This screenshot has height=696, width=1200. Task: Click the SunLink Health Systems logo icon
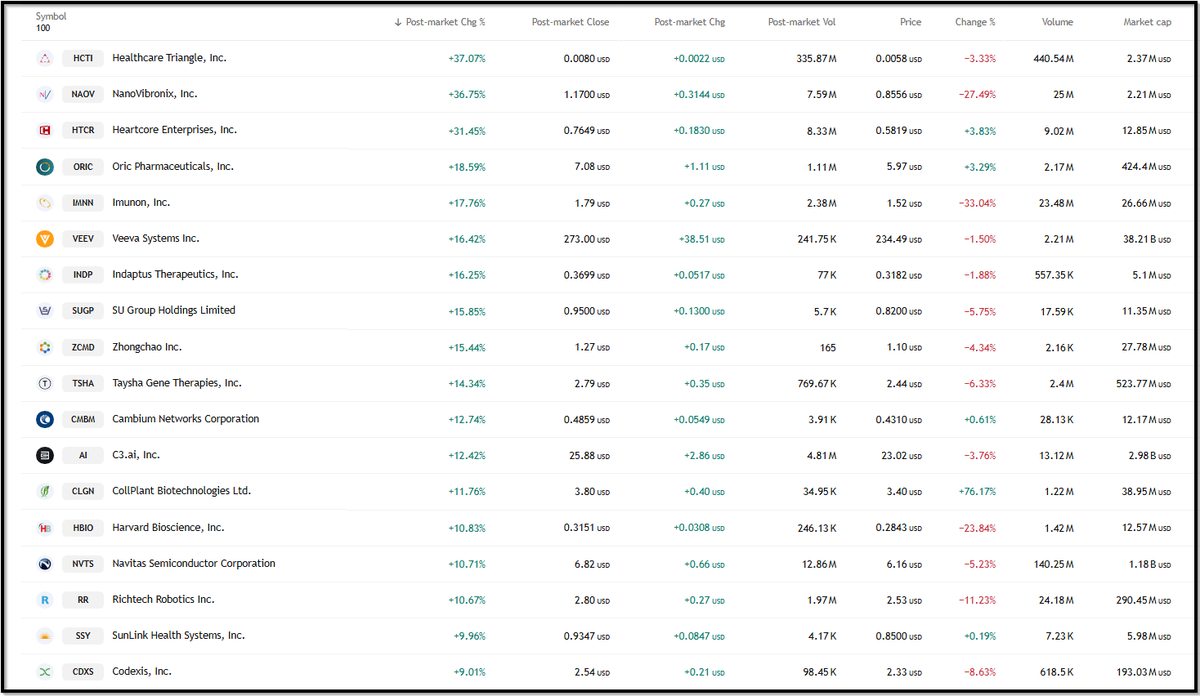click(44, 636)
